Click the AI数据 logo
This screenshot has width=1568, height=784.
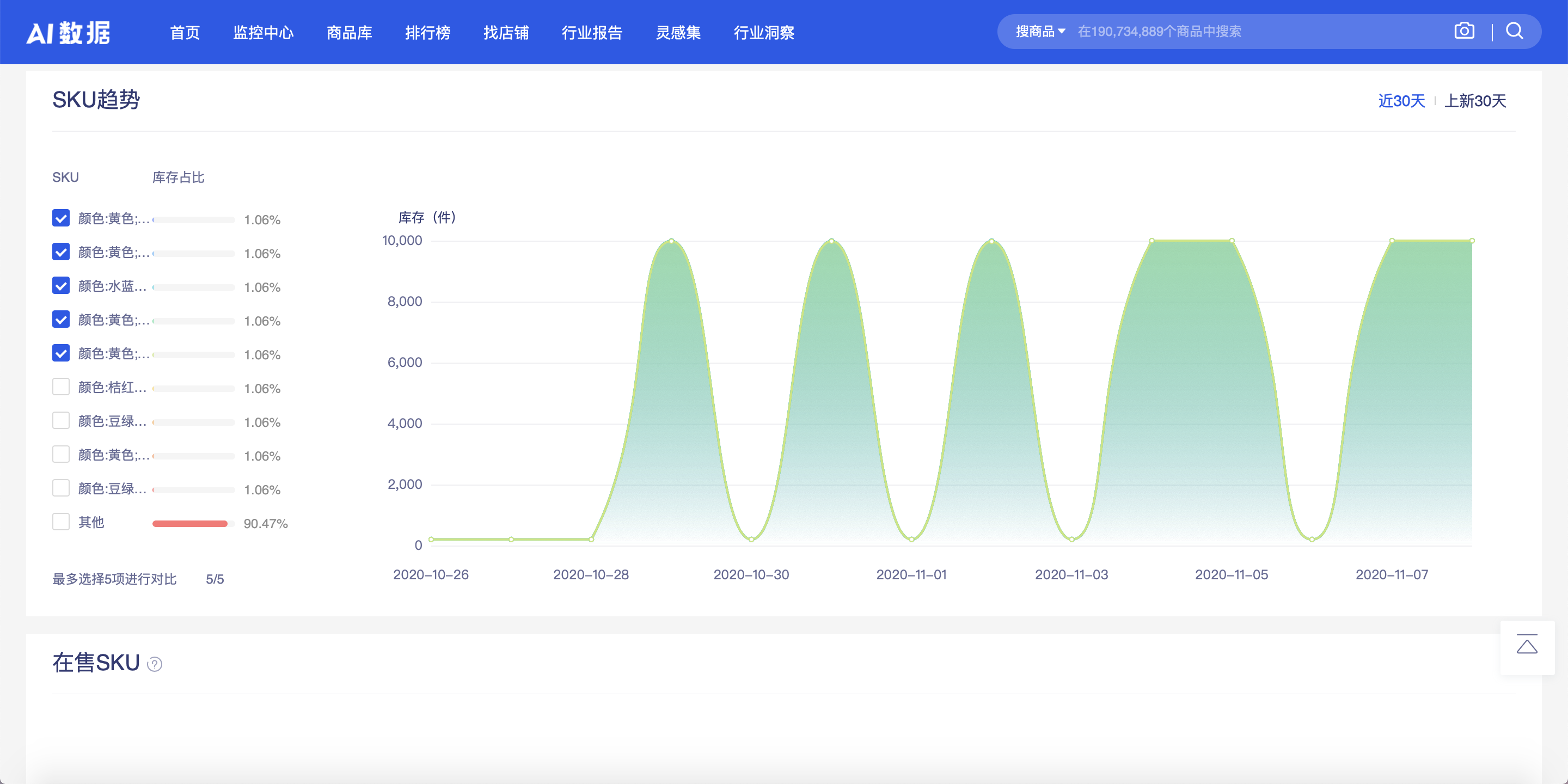[x=69, y=32]
